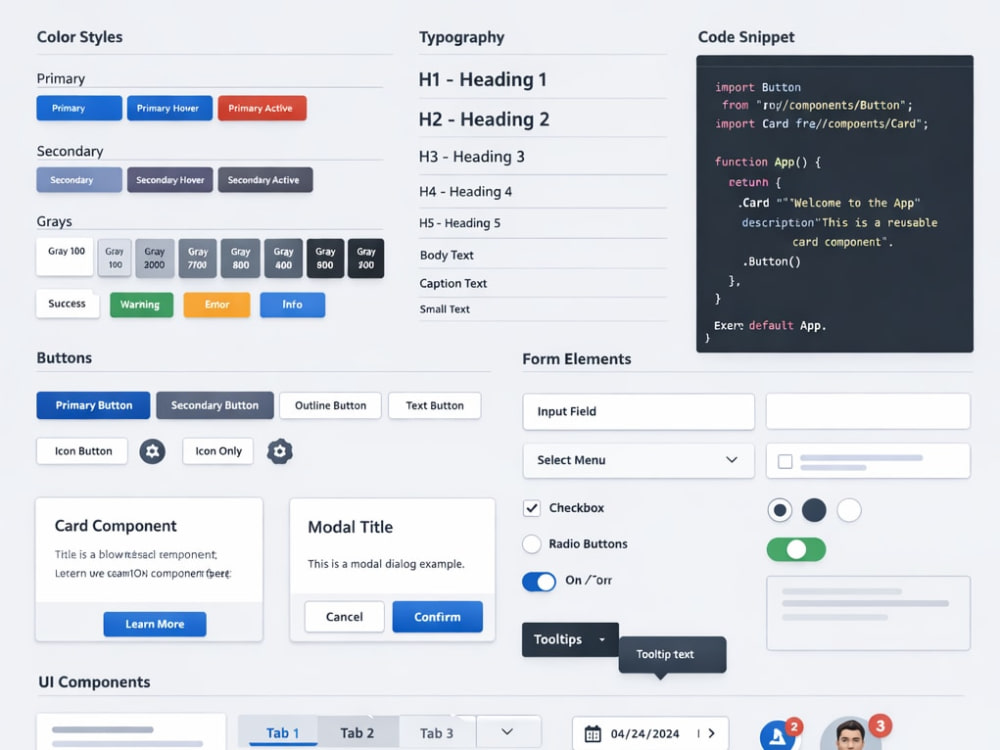The image size is (1000, 750).
Task: Click the empty input box beside Input Field
Action: 868,411
